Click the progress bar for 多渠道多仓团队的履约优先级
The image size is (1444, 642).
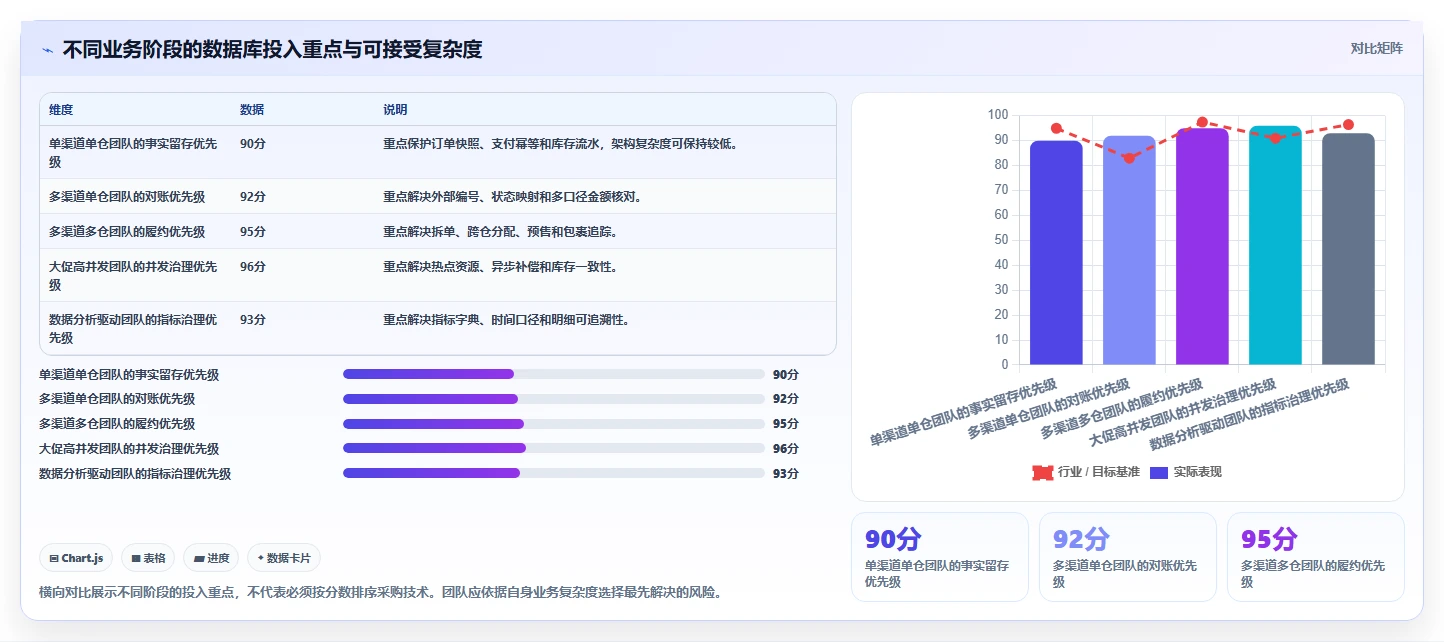coord(554,423)
